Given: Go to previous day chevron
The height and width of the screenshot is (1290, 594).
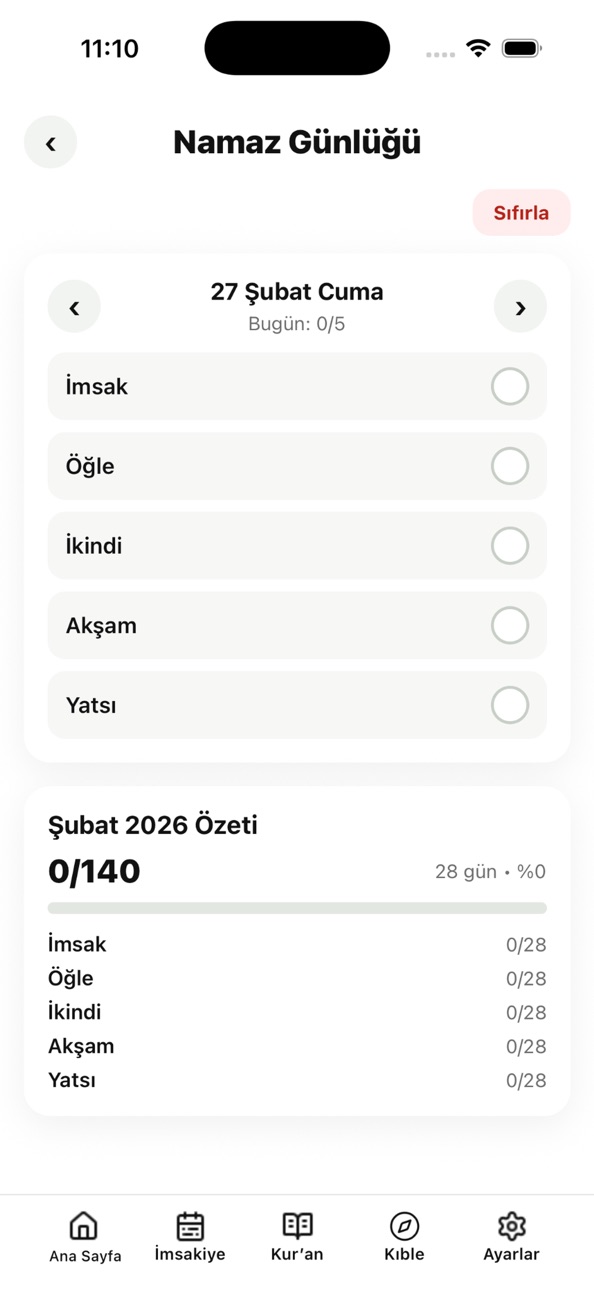Looking at the screenshot, I should (74, 306).
